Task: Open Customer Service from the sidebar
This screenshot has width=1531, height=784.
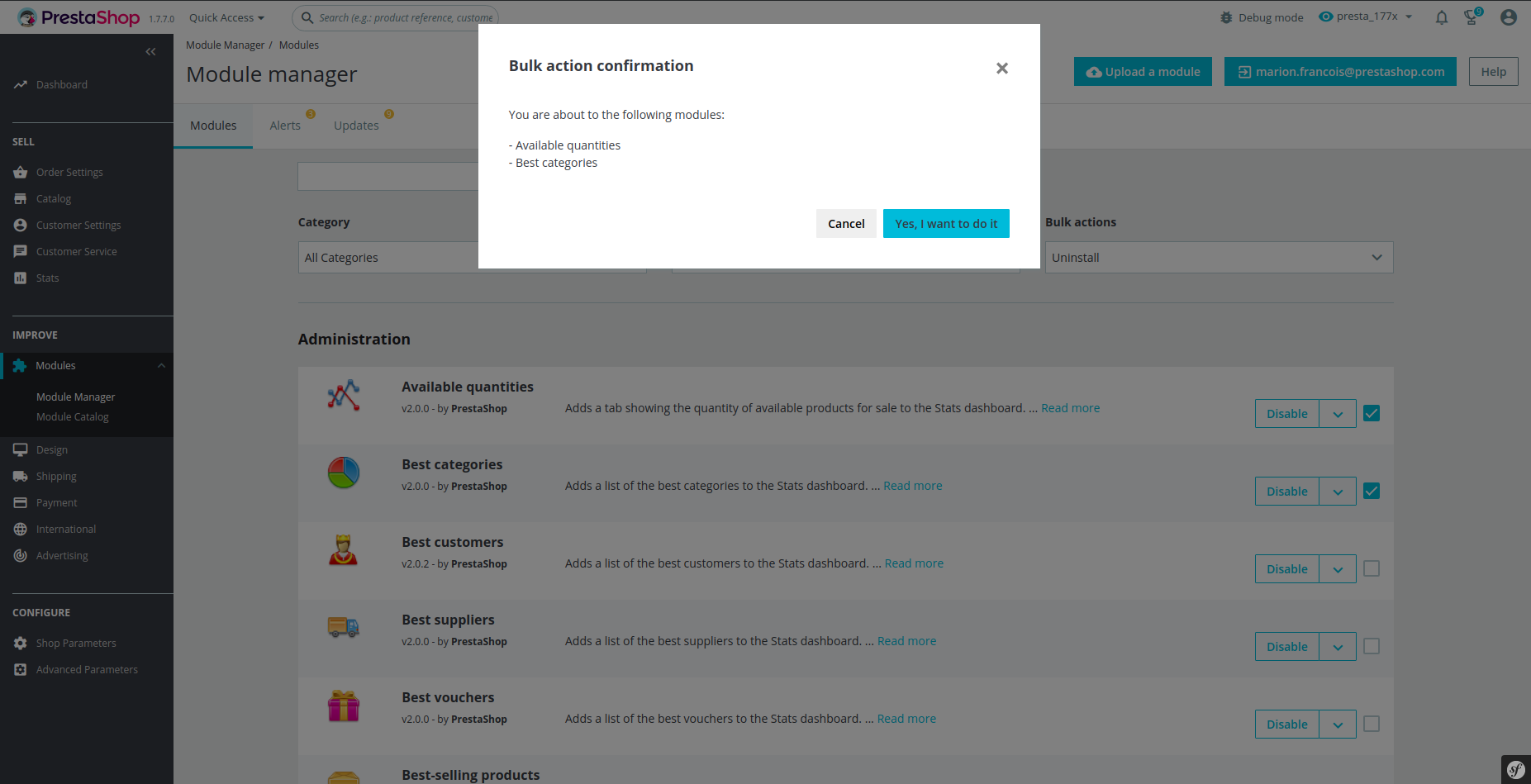Action: [x=21, y=251]
